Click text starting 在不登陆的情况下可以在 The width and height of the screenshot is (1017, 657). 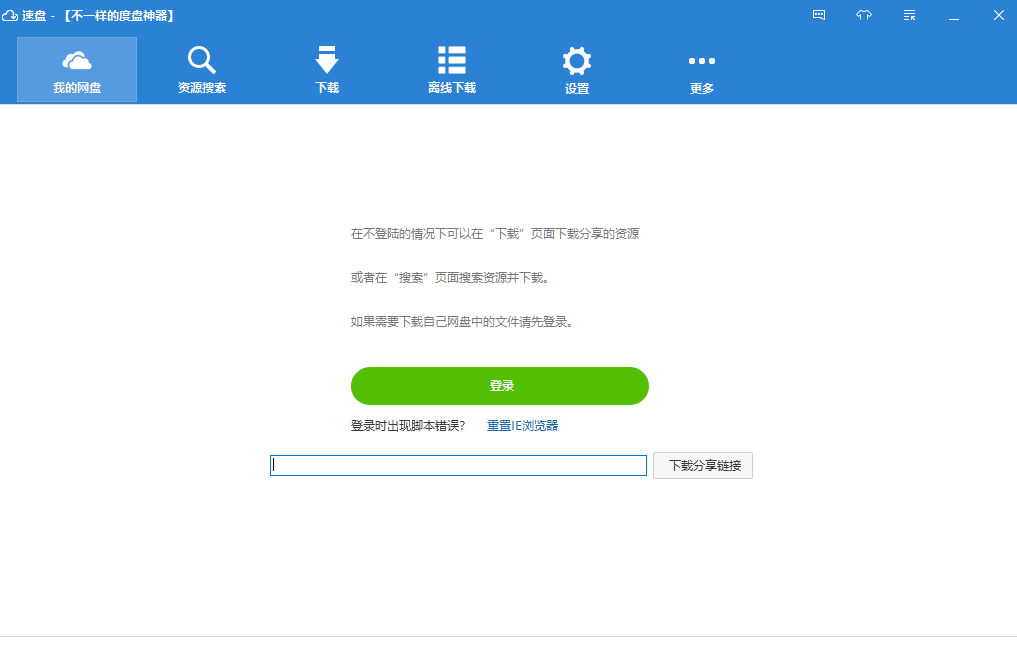(495, 233)
